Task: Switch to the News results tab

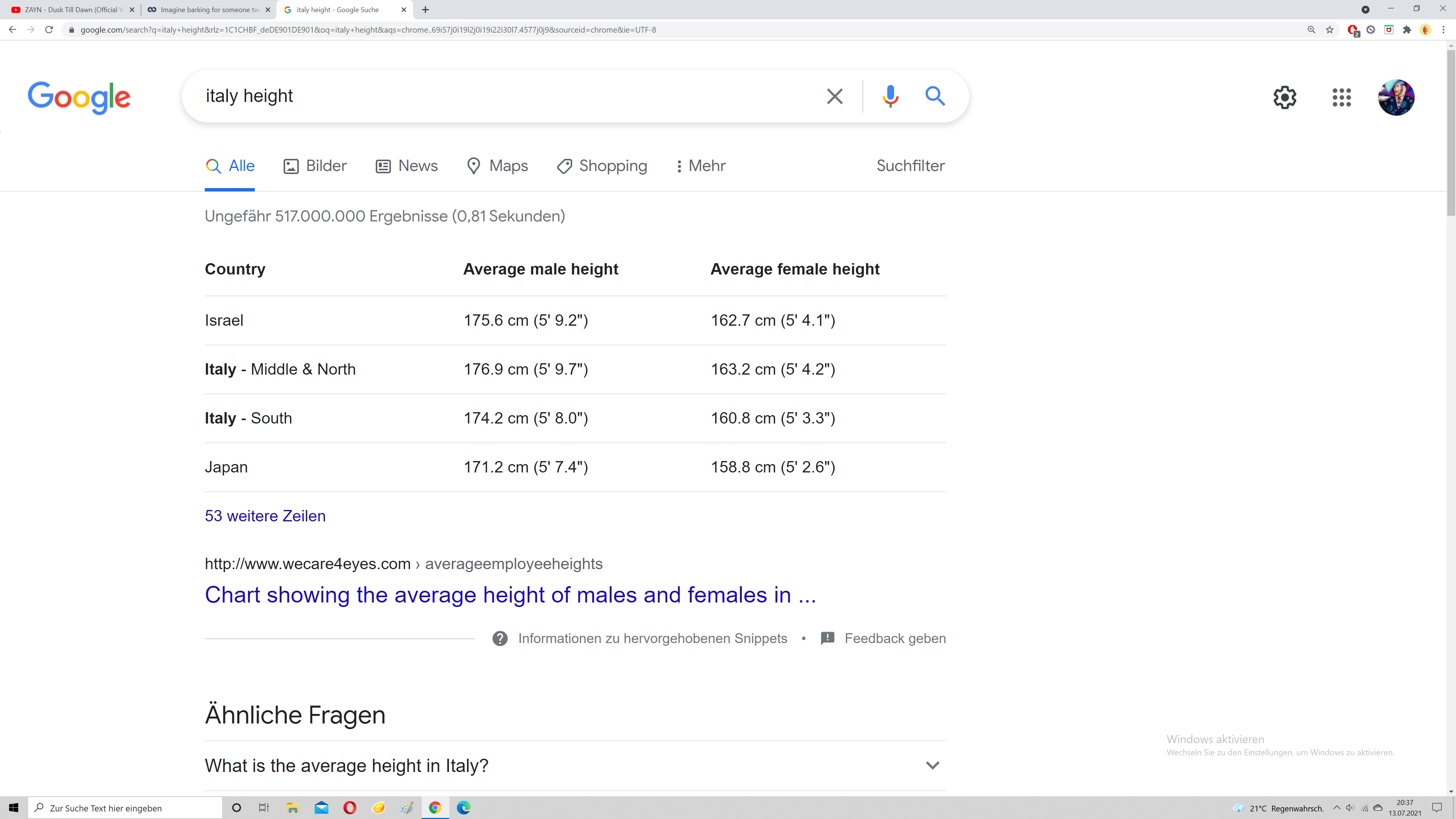Action: 406,166
